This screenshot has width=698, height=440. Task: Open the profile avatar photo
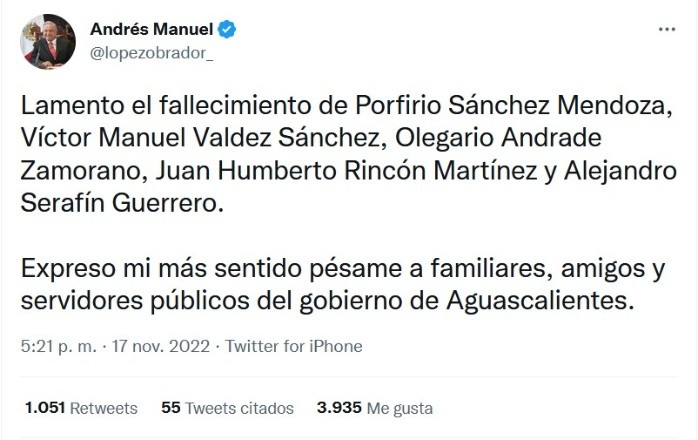tap(46, 42)
